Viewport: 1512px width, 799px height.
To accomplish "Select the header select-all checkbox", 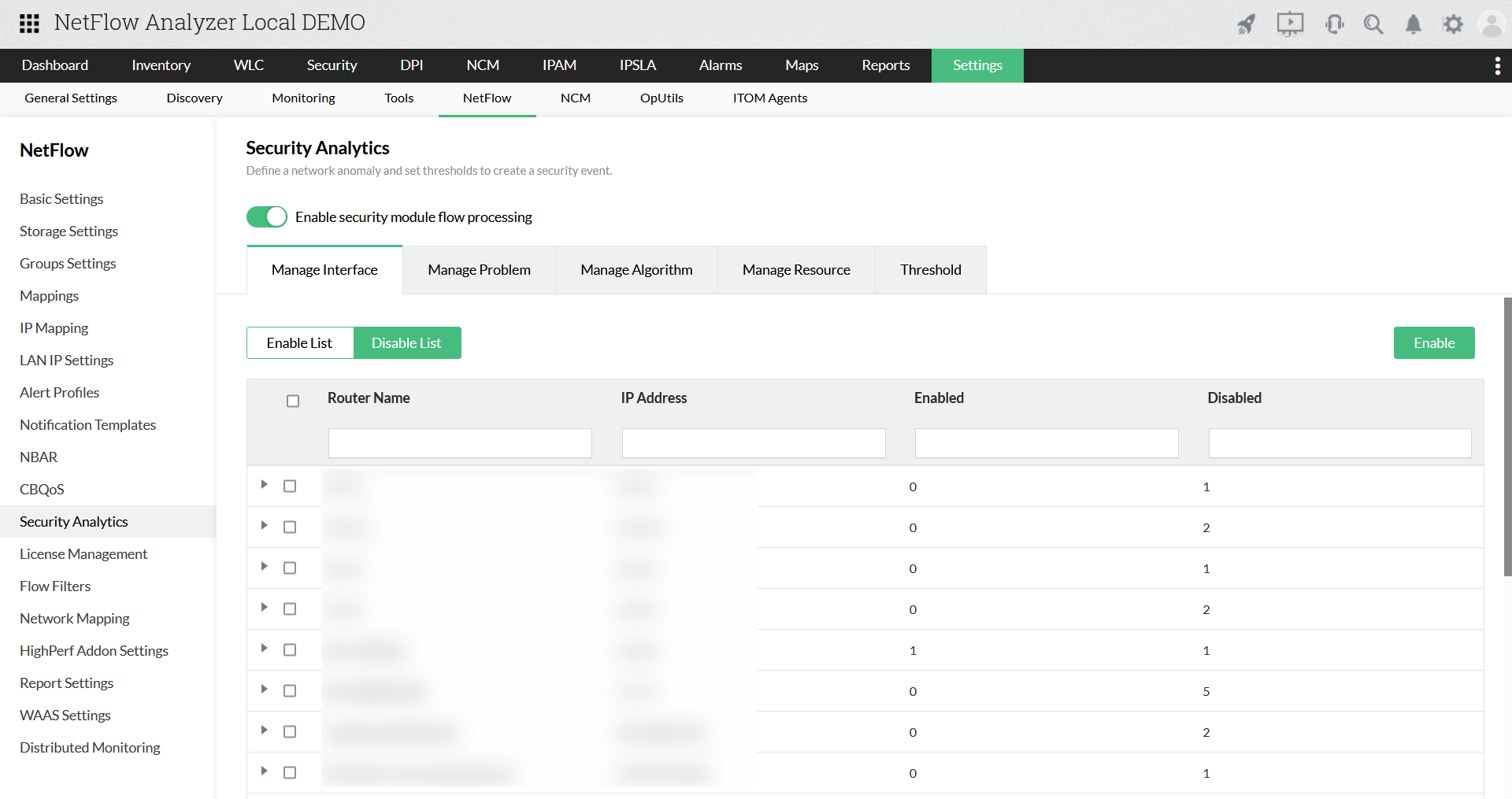I will point(292,401).
